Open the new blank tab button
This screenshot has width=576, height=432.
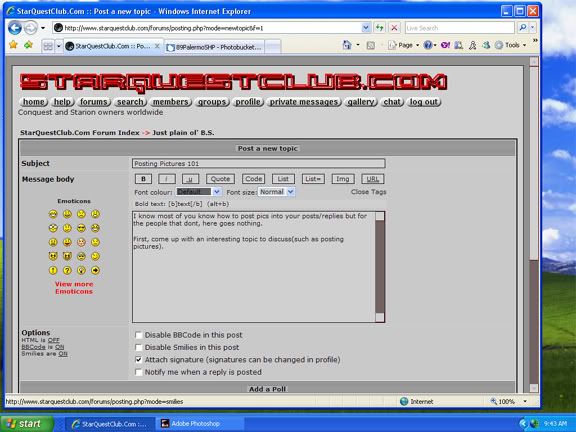coord(273,47)
